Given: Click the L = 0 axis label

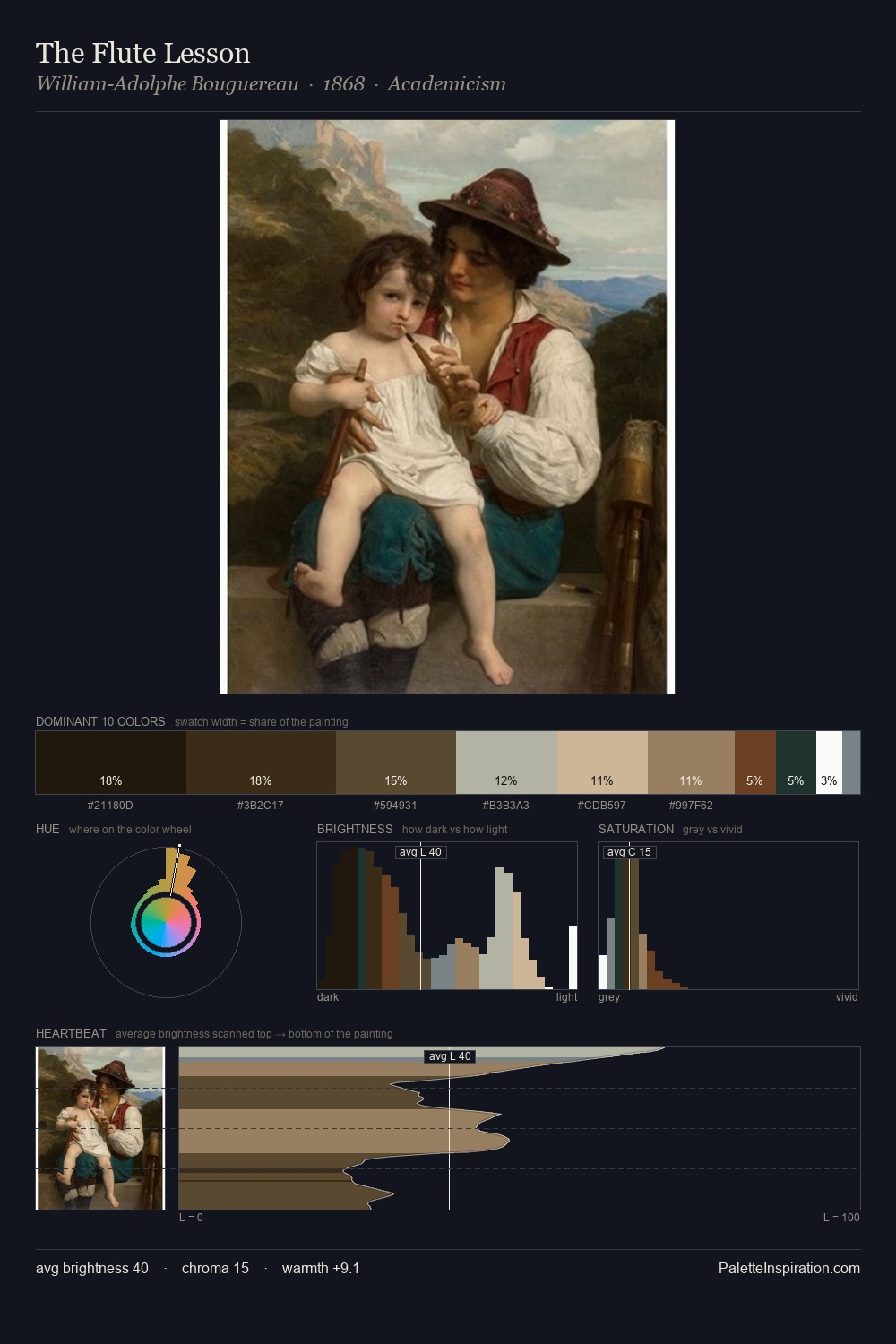Looking at the screenshot, I should click(x=191, y=1217).
